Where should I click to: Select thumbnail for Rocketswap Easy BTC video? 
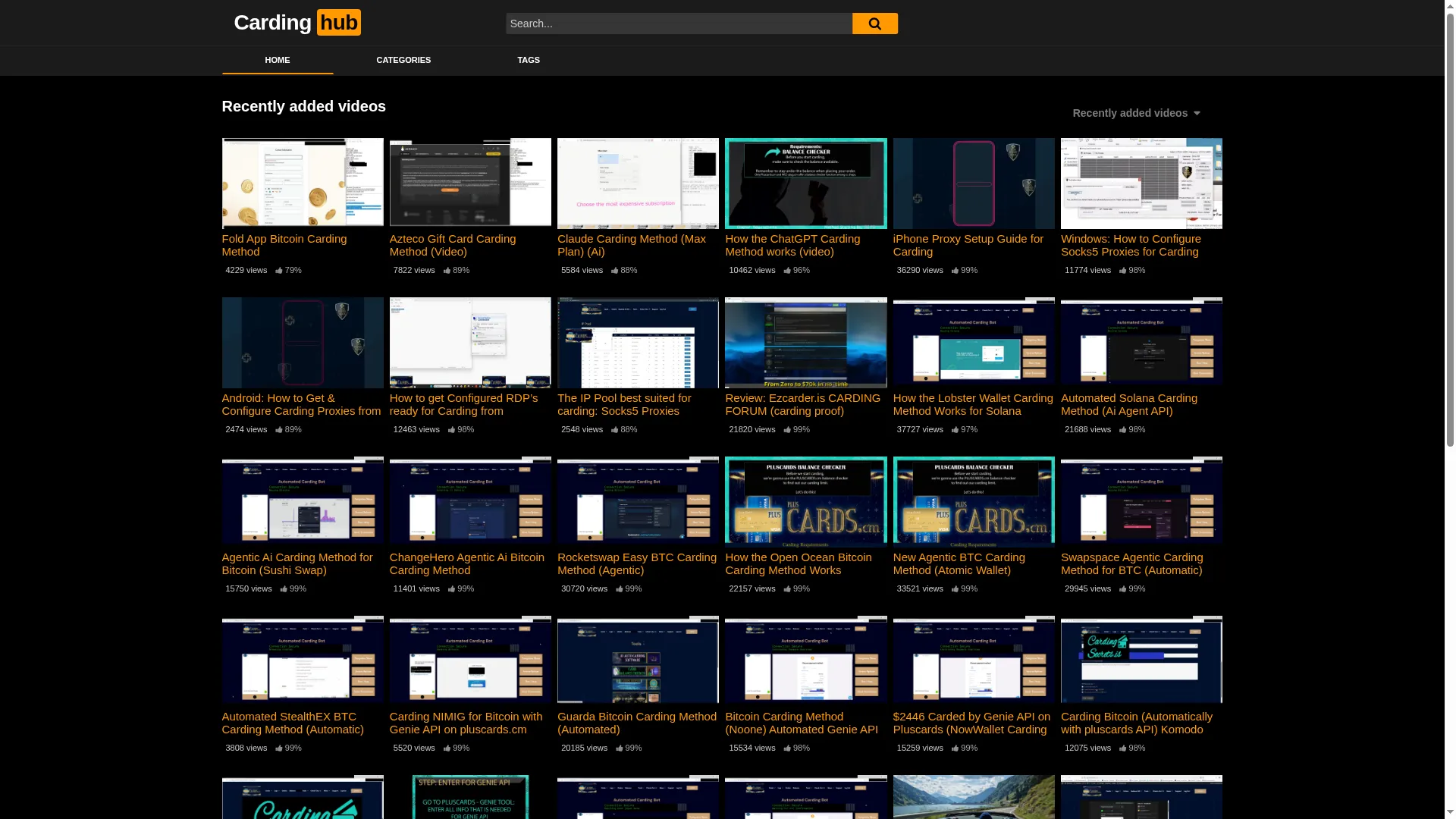click(638, 502)
